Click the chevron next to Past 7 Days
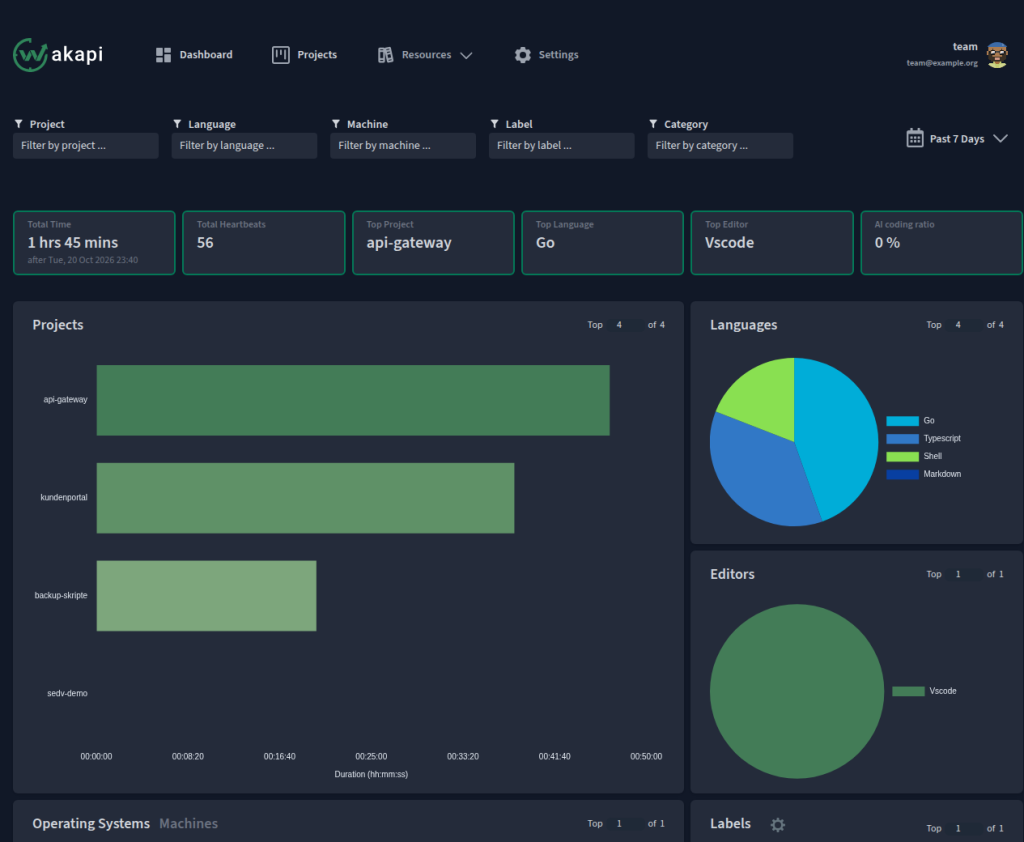The image size is (1024, 842). pos(1000,138)
